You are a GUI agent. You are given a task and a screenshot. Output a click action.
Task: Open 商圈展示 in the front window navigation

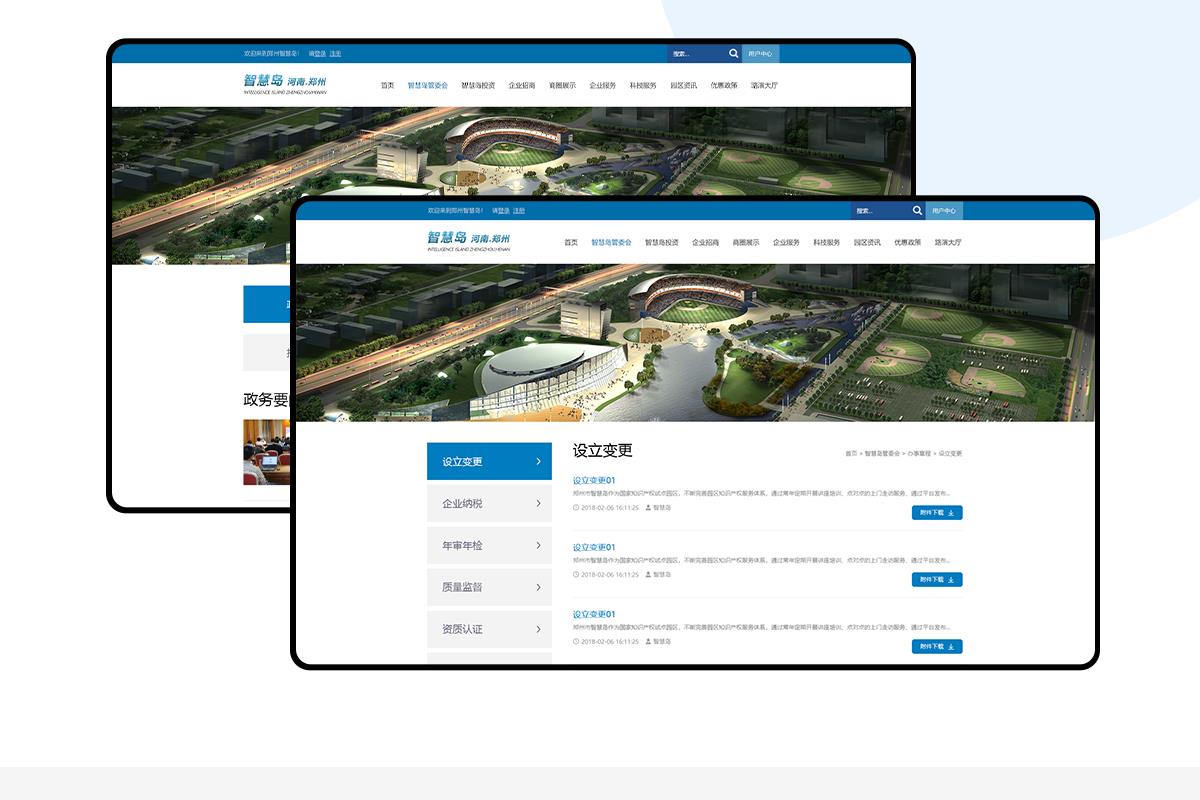[x=746, y=243]
